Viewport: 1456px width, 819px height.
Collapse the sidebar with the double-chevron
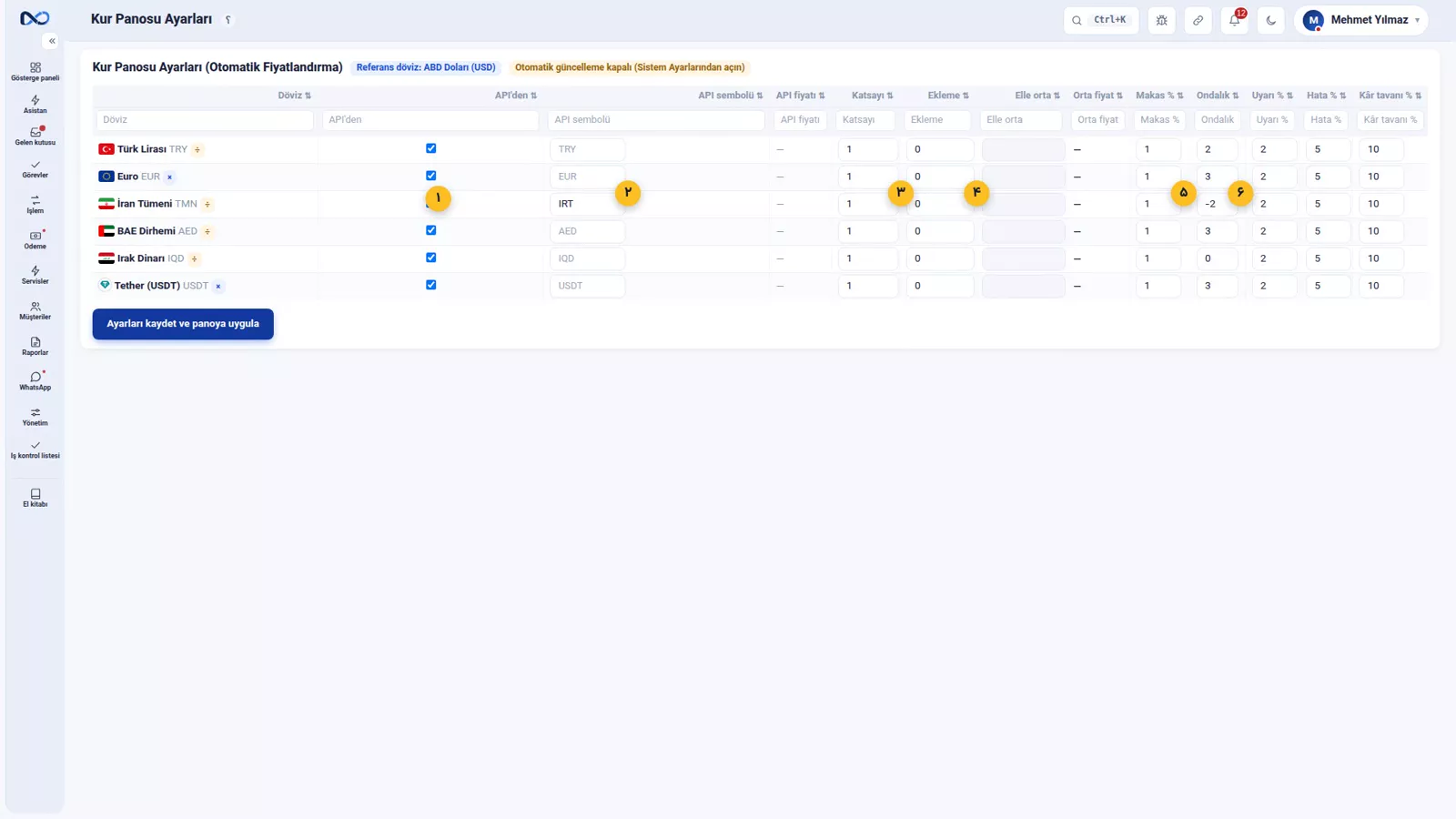point(52,41)
